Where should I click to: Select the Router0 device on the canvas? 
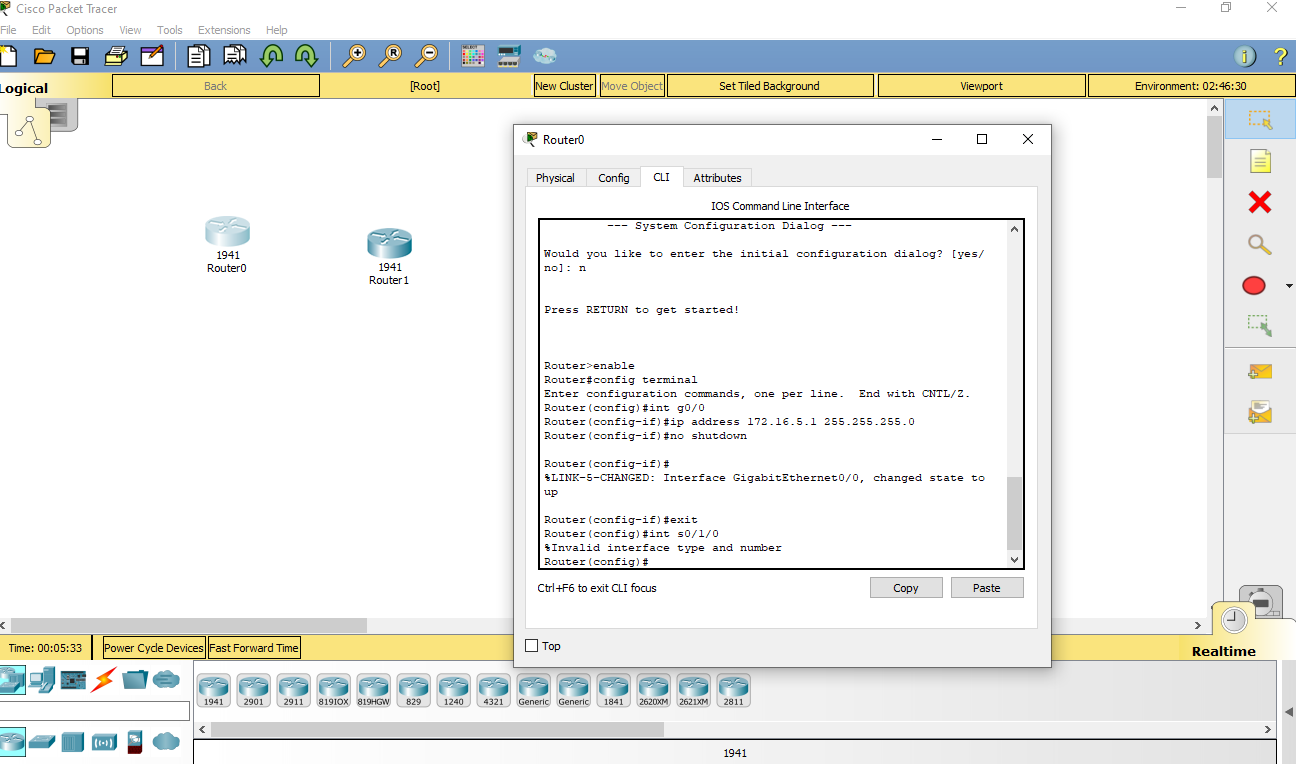[x=227, y=232]
